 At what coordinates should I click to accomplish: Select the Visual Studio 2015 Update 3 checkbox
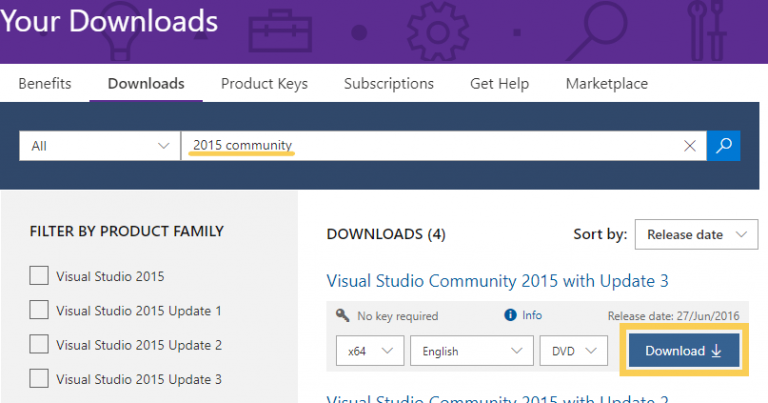pos(39,379)
